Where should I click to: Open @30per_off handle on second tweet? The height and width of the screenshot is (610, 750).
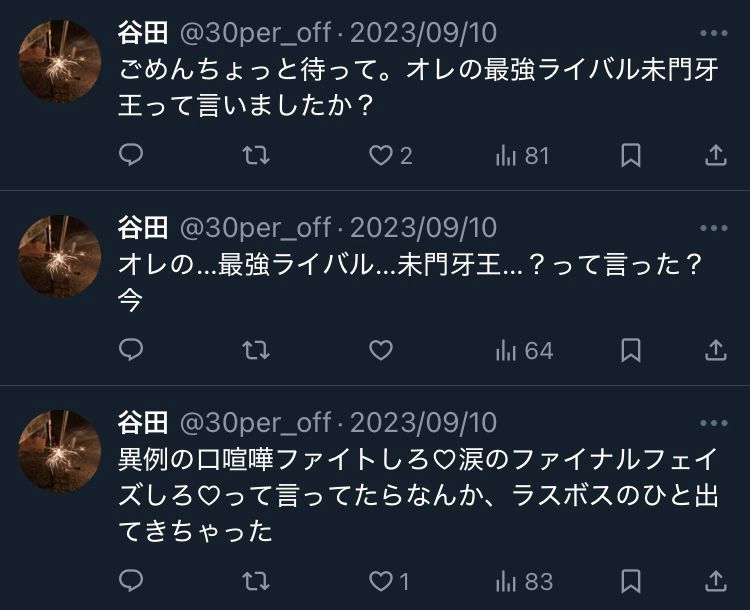(x=254, y=228)
